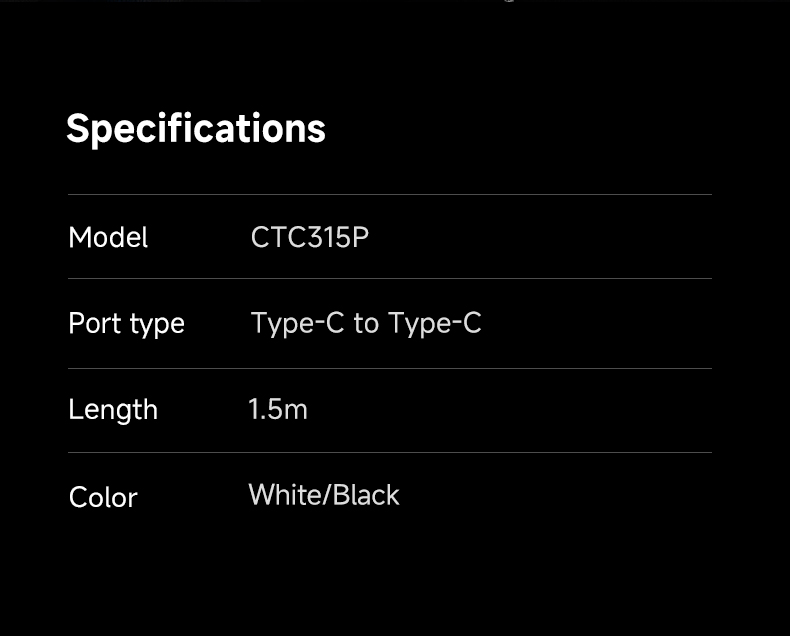Click the word Black in the color value
Screen dimensions: 790x636
(x=366, y=495)
